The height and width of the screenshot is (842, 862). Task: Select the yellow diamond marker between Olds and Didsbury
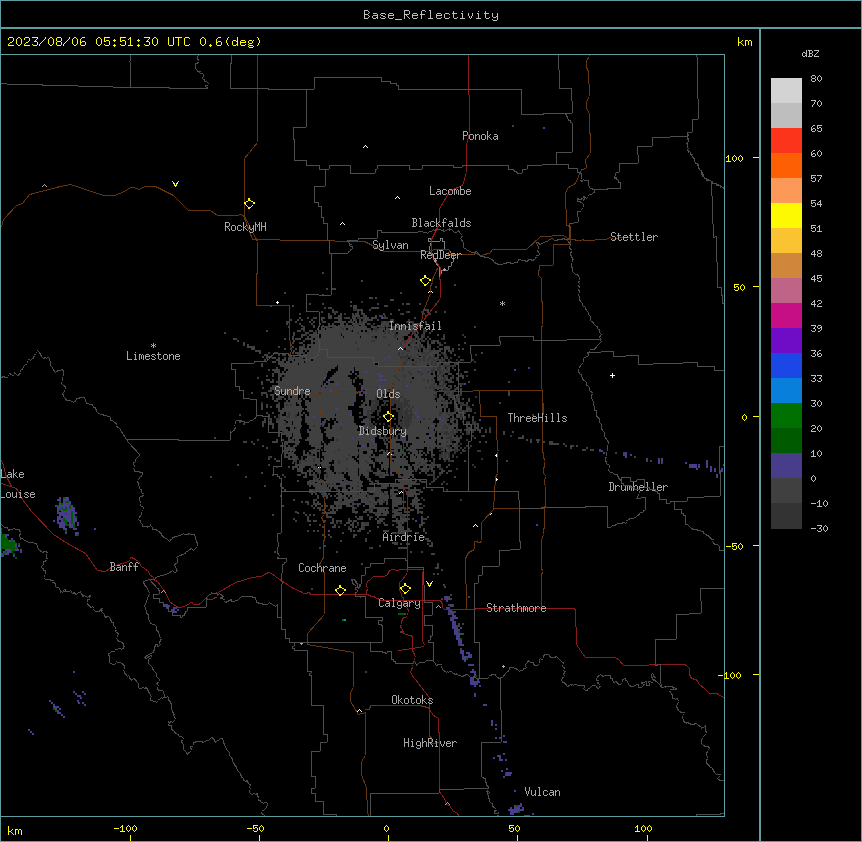click(388, 417)
